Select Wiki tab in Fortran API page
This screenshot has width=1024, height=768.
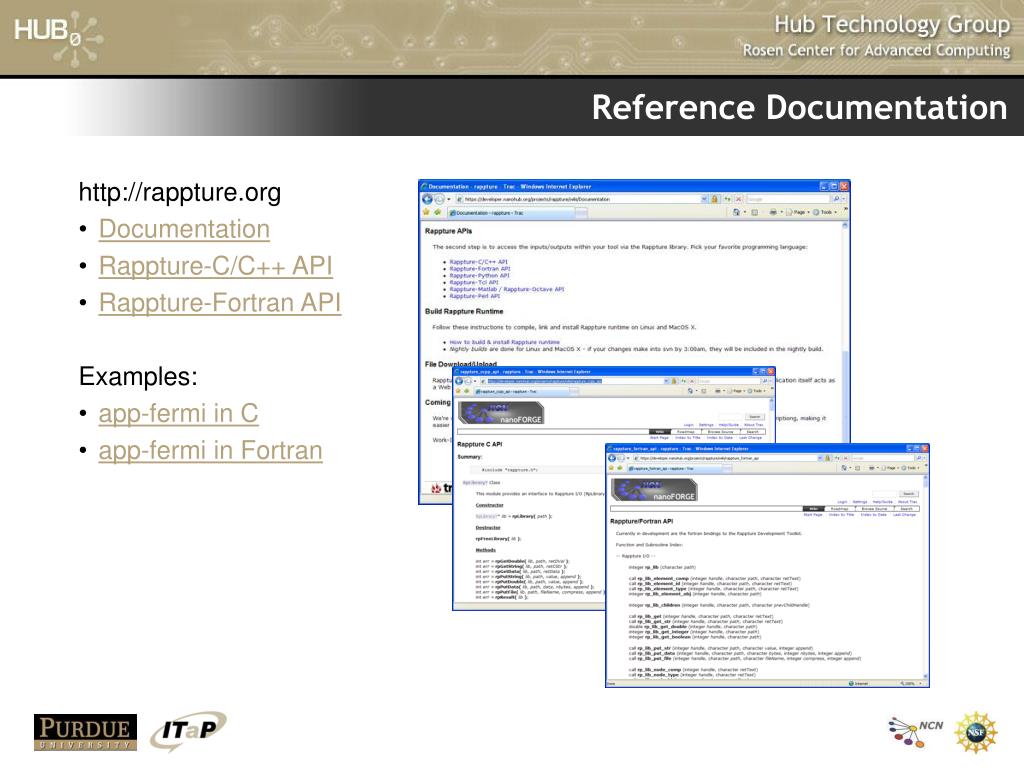coord(814,509)
